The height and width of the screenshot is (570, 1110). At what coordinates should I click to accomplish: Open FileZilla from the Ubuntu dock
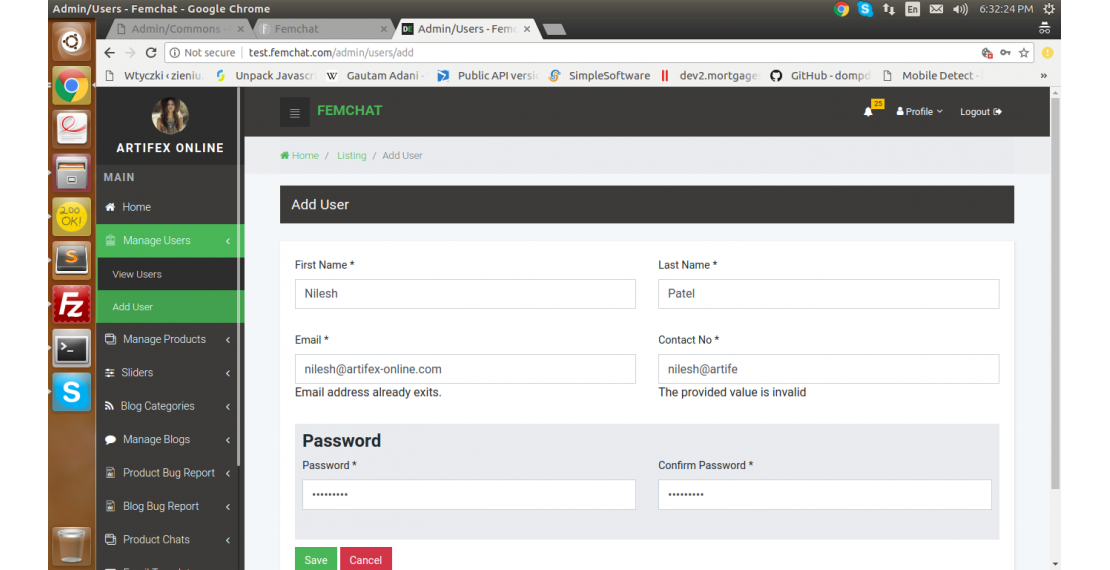[x=71, y=305]
